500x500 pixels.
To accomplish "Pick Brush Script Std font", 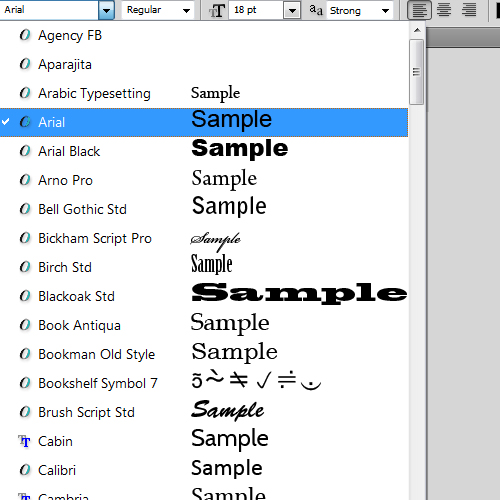I will [204, 412].
